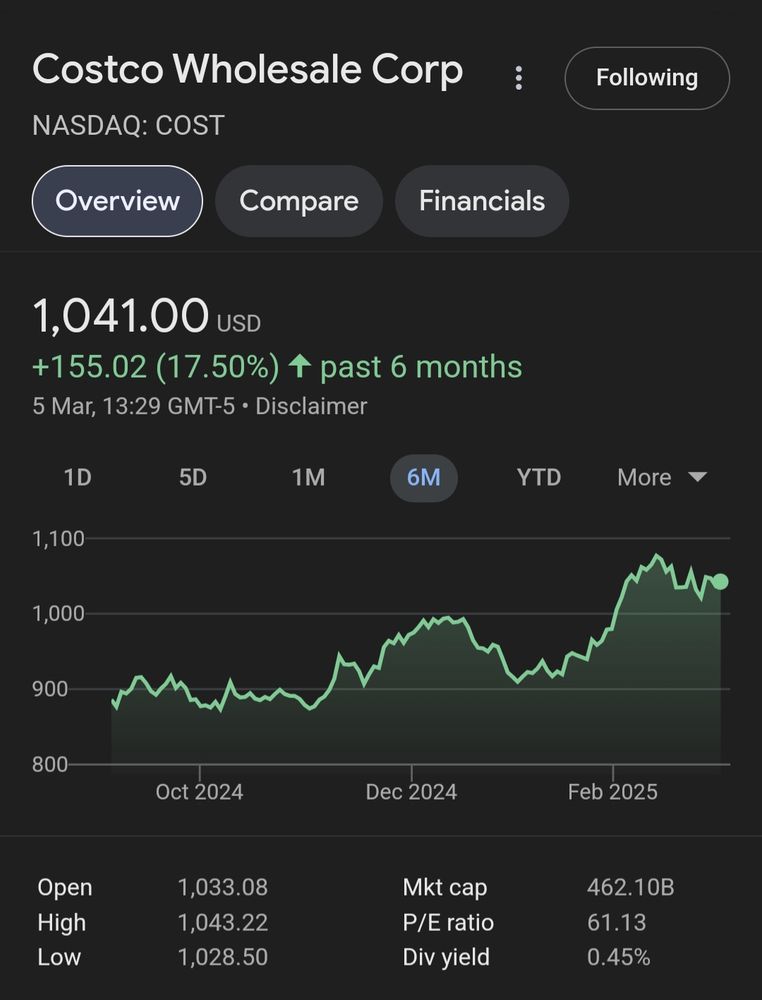762x1000 pixels.
Task: Click the 1,041.00 price value
Action: coord(121,316)
